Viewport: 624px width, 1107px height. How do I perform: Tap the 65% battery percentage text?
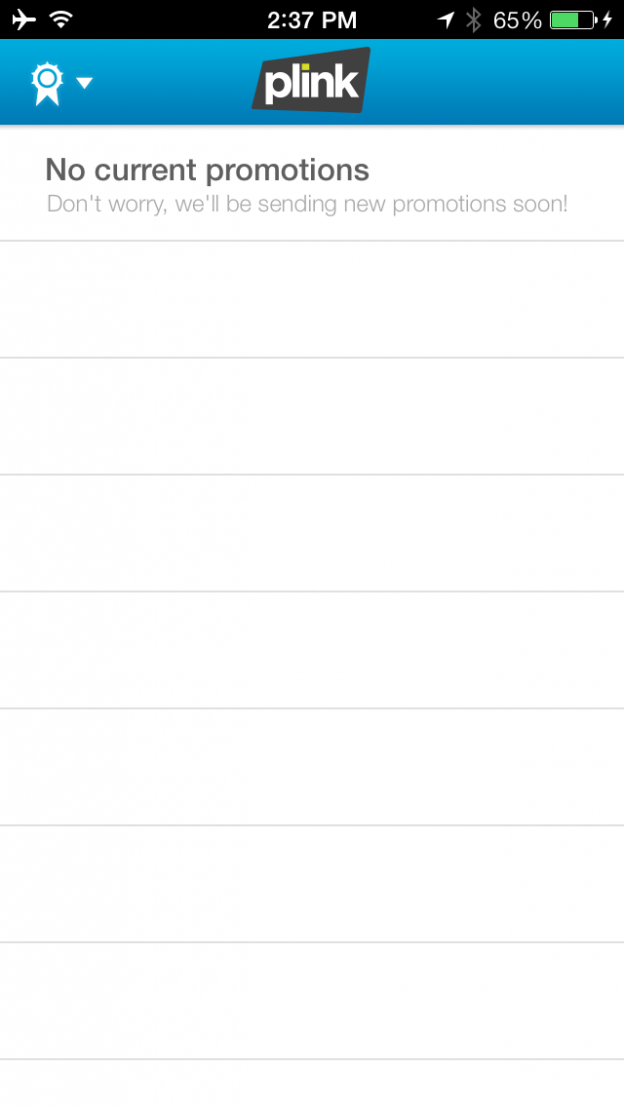coord(517,19)
